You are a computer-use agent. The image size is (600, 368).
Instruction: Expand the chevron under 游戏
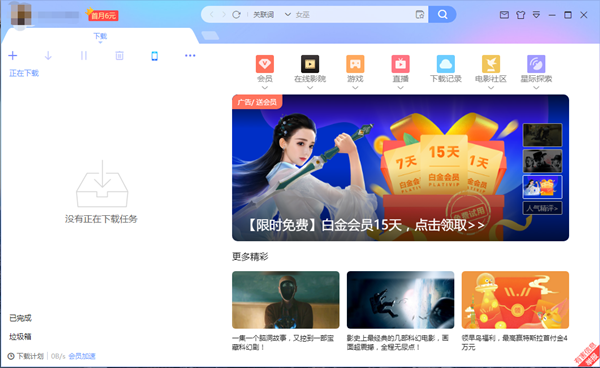[x=355, y=88]
